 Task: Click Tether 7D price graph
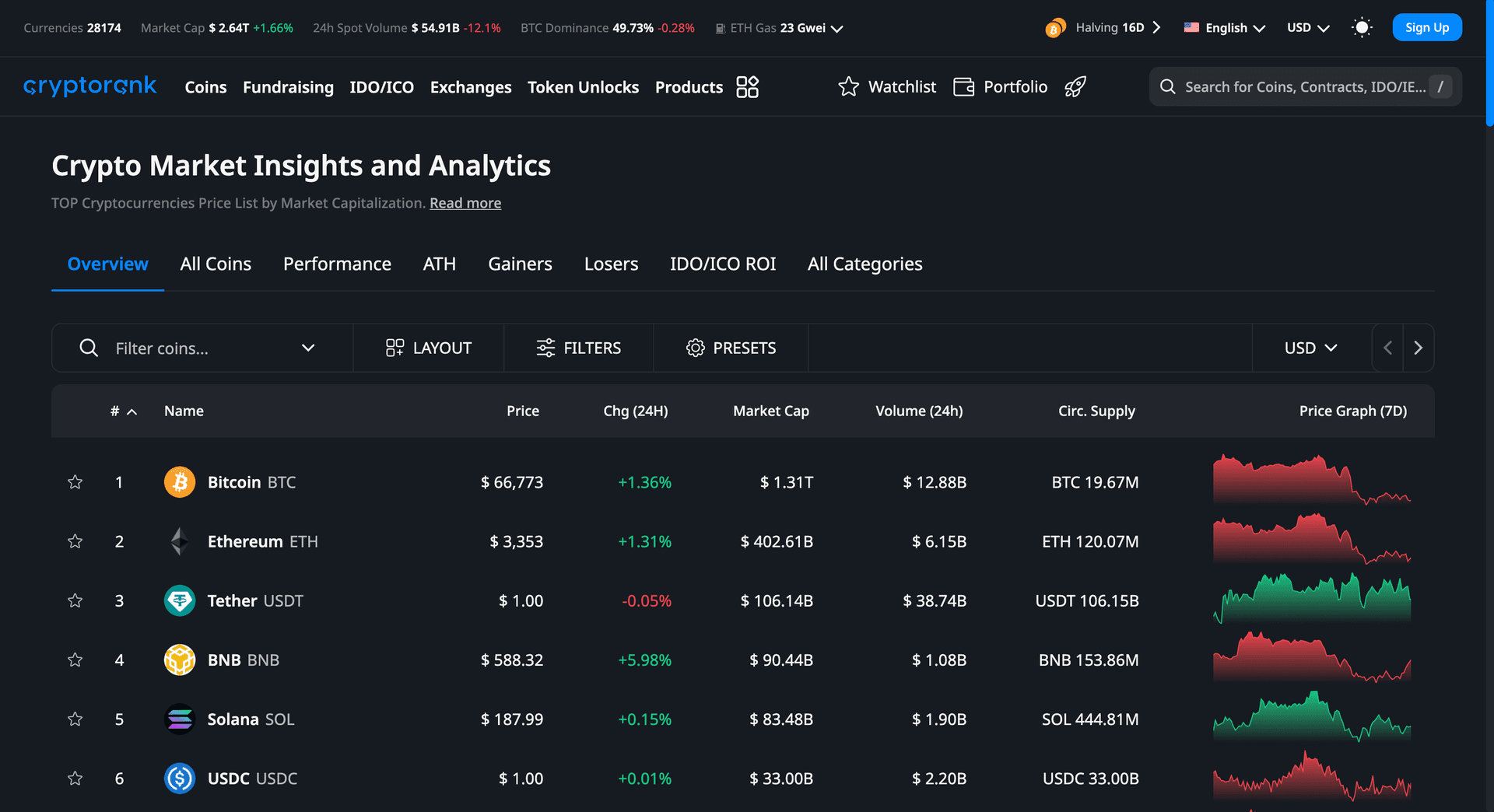point(1312,598)
